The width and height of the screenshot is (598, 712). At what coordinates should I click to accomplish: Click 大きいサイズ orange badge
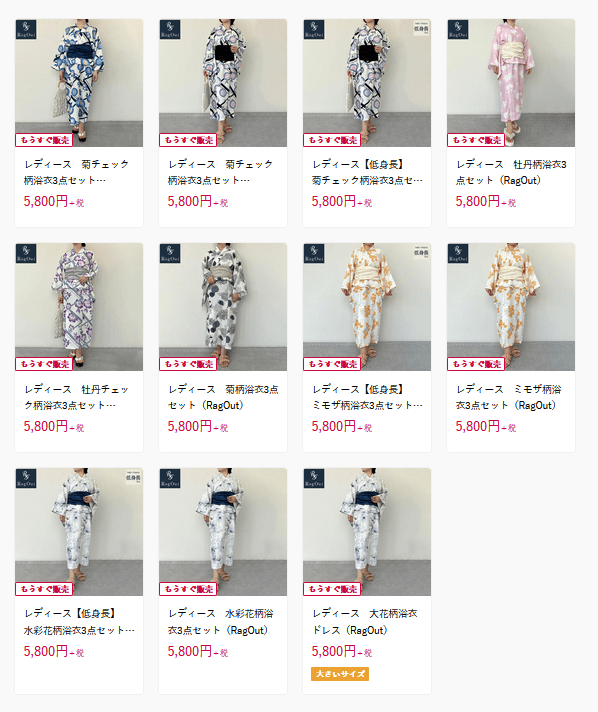pos(340,674)
